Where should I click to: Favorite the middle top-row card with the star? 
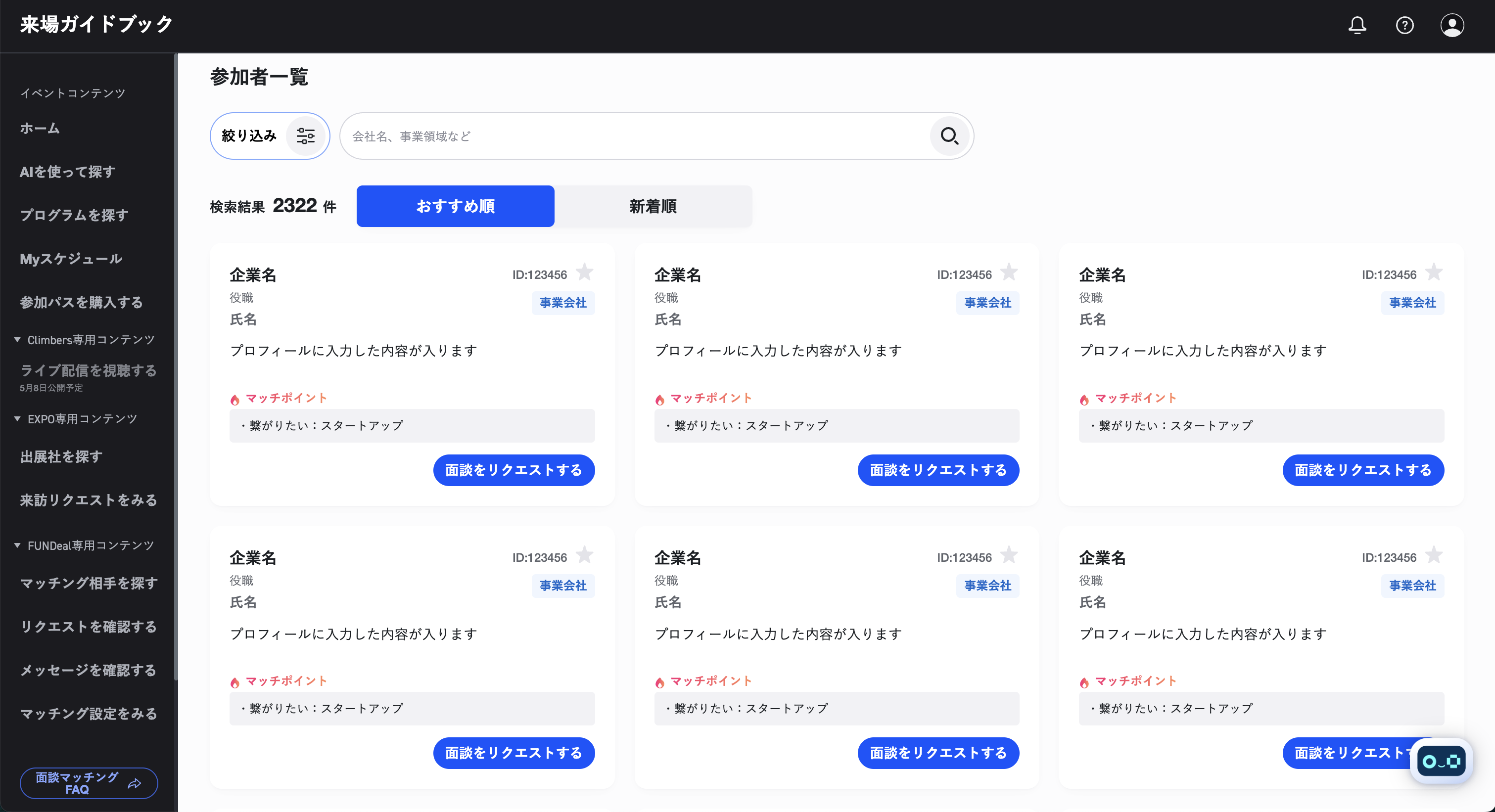(x=1009, y=272)
